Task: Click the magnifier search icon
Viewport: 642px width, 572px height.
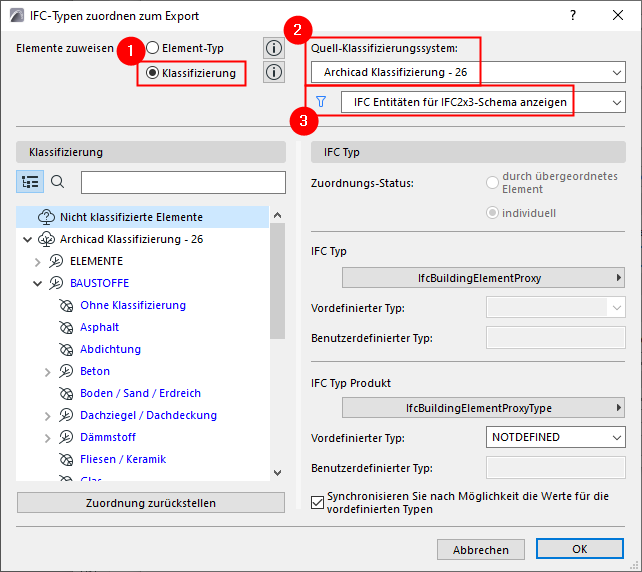Action: 57,181
